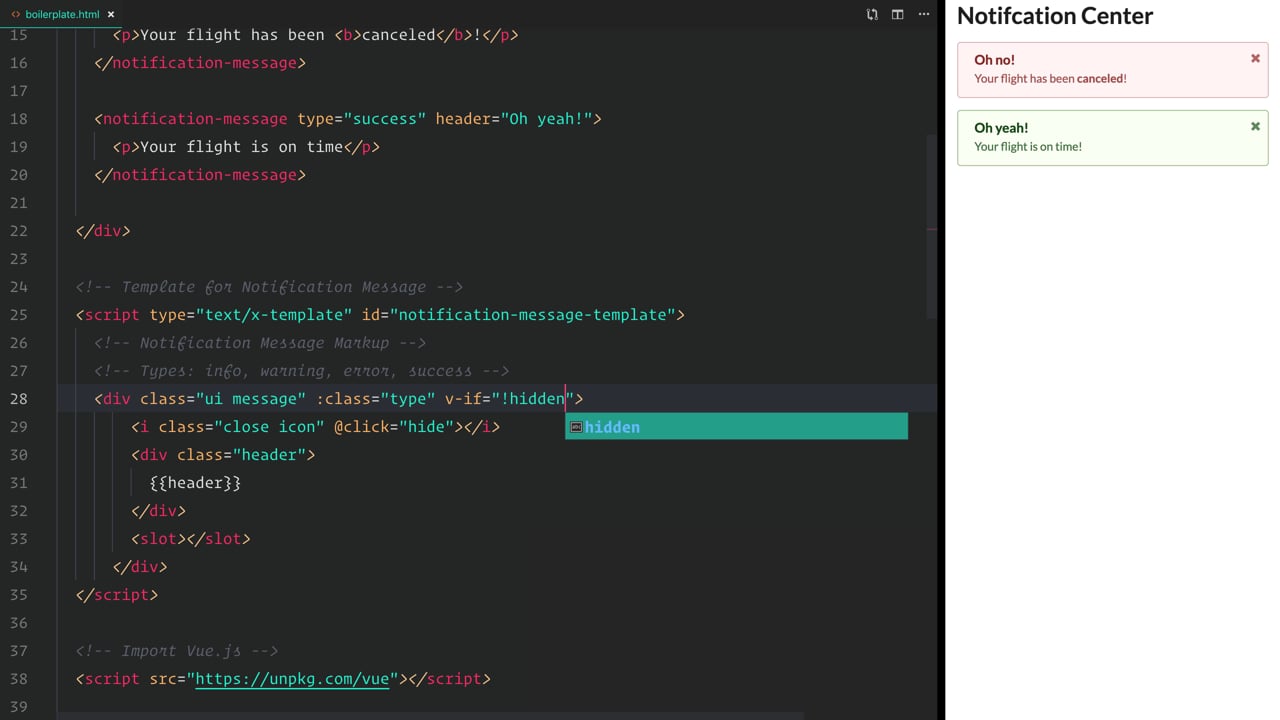1280x720 pixels.
Task: Click line number 25 in the gutter
Action: (18, 315)
